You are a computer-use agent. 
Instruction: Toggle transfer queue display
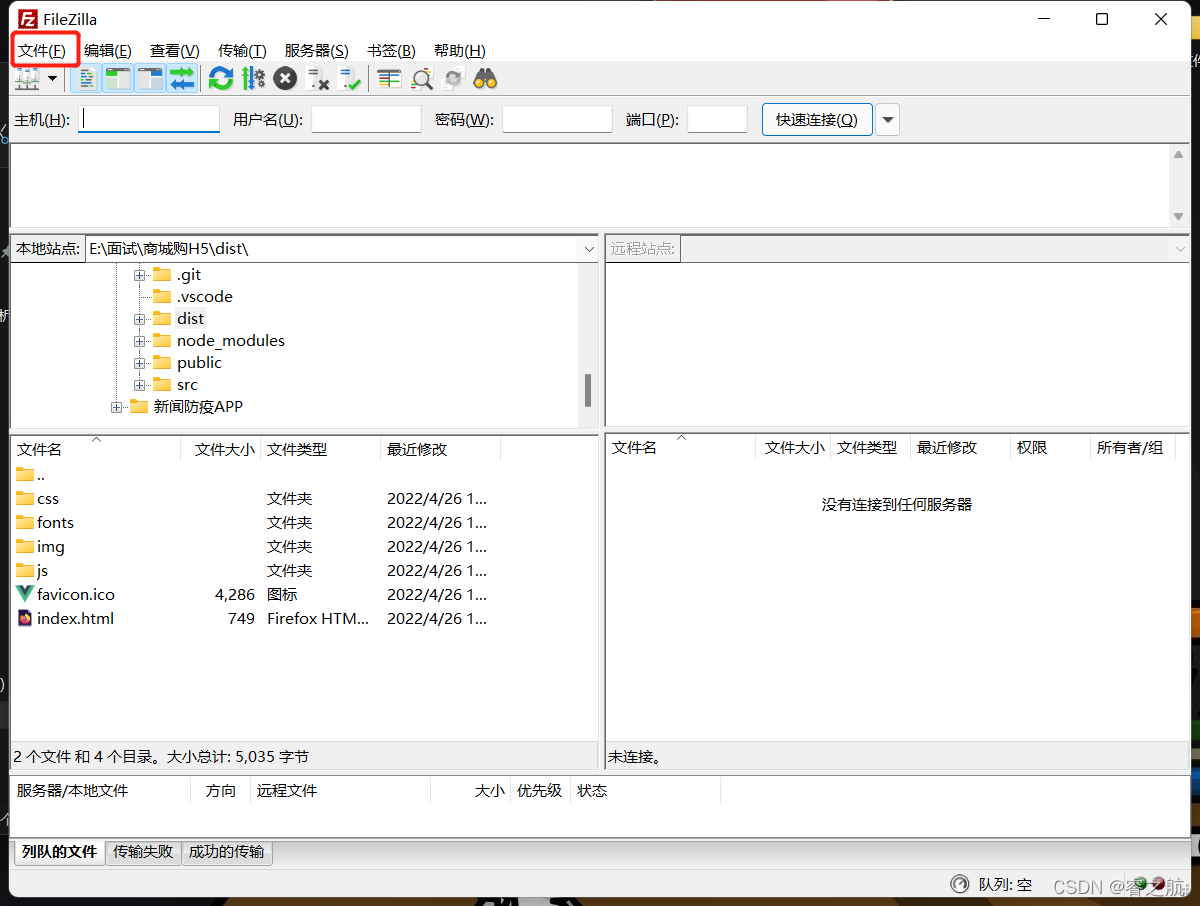[182, 79]
